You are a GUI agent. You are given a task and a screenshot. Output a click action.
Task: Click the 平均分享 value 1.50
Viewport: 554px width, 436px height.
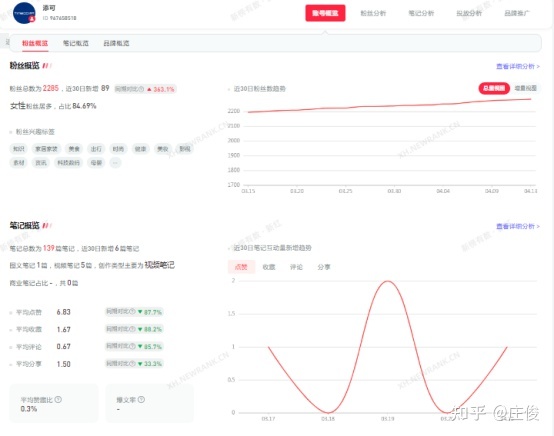(x=64, y=364)
